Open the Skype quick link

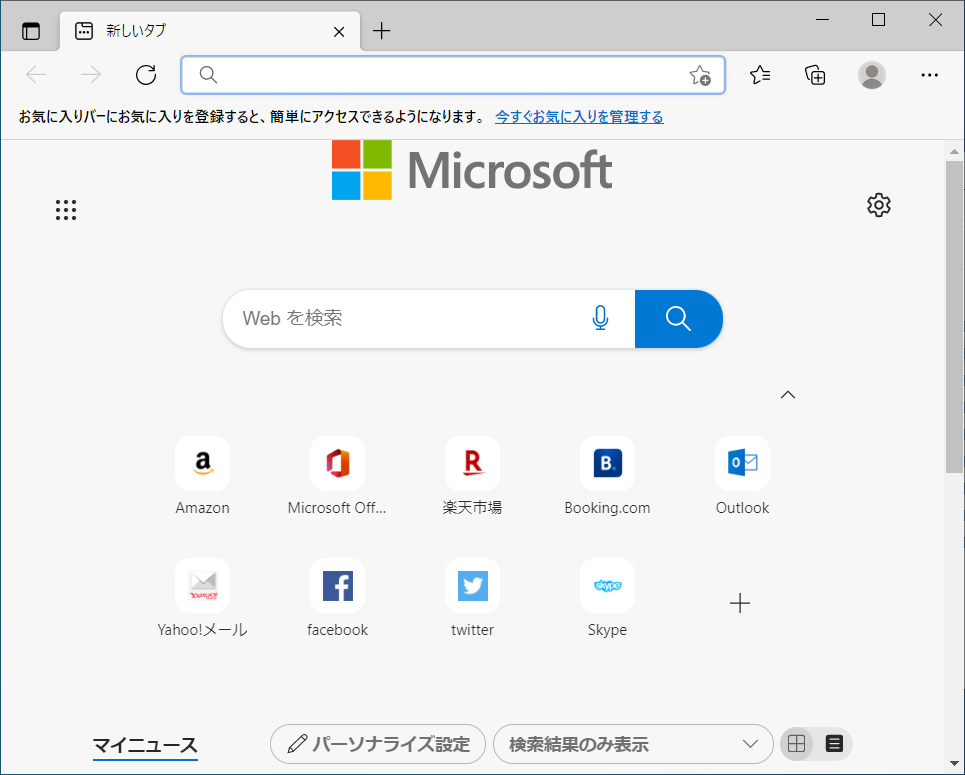point(607,598)
